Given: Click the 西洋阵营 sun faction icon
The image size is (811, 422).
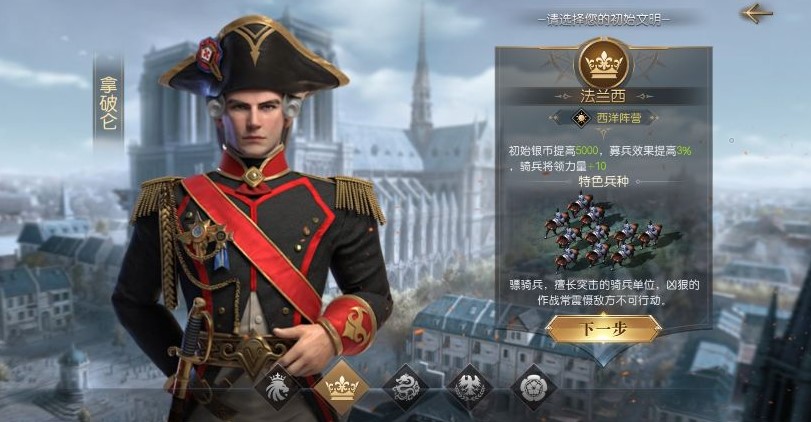Looking at the screenshot, I should (582, 118).
